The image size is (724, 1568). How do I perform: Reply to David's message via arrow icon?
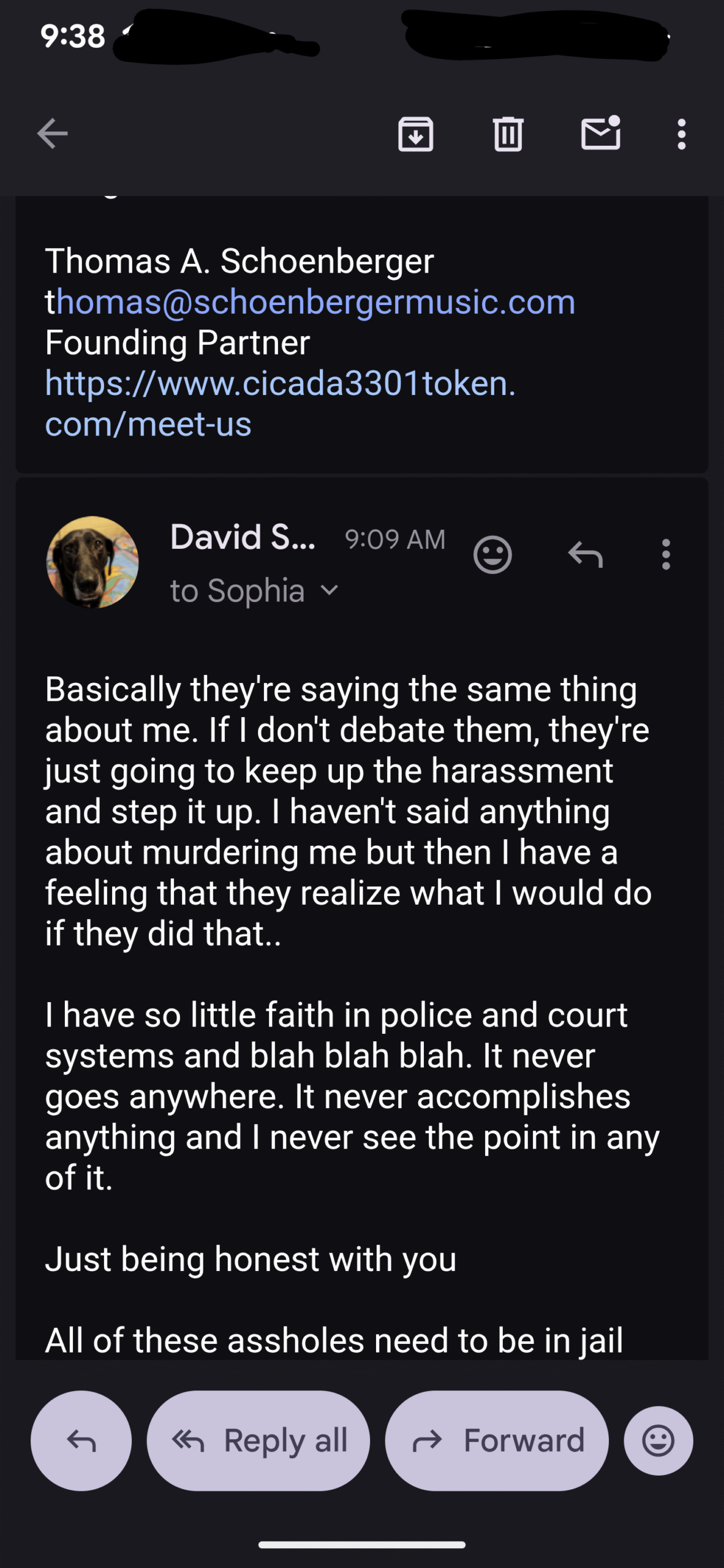tap(586, 555)
